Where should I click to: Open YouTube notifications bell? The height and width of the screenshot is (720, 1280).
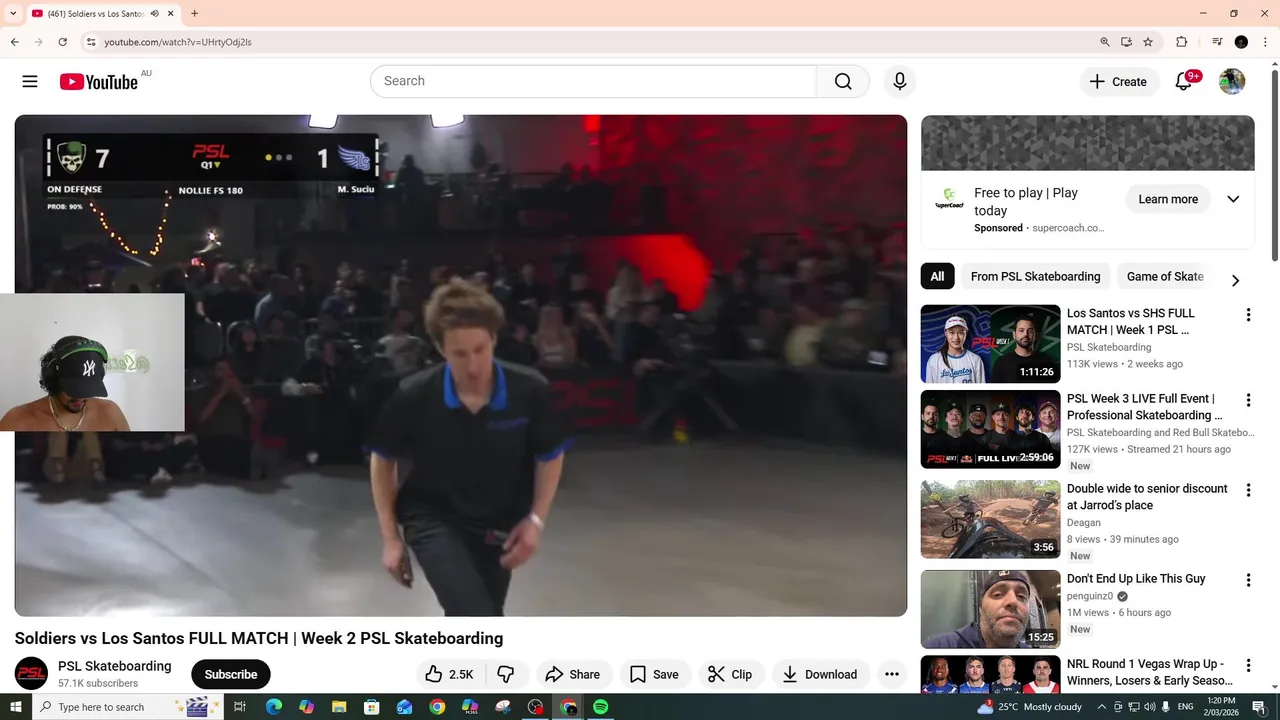(x=1183, y=82)
